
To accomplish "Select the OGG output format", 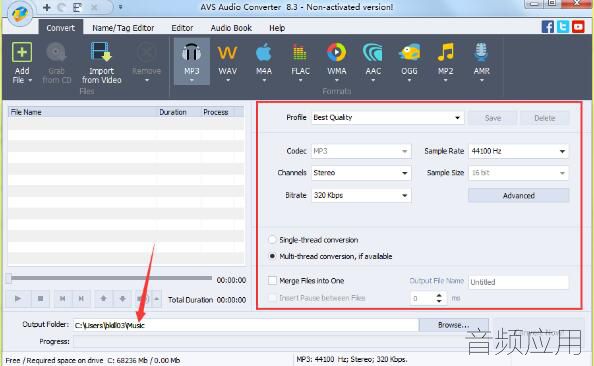I will point(409,61).
